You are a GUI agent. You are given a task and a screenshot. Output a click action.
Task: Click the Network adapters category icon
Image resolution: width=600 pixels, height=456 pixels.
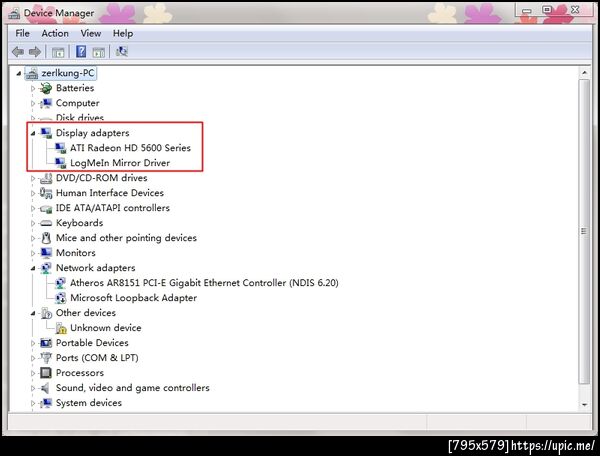click(46, 268)
